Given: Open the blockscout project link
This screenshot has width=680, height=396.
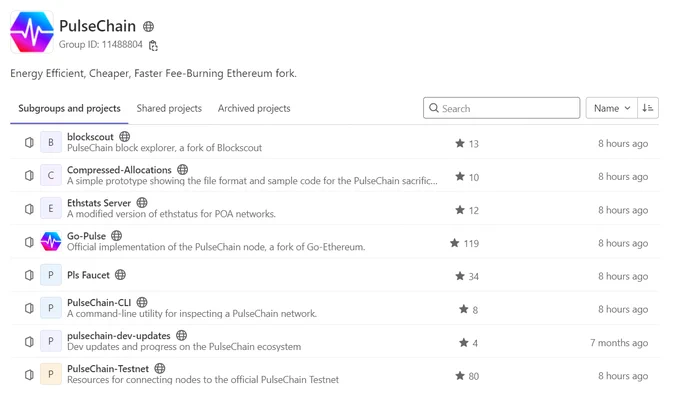Looking at the screenshot, I should (90, 137).
